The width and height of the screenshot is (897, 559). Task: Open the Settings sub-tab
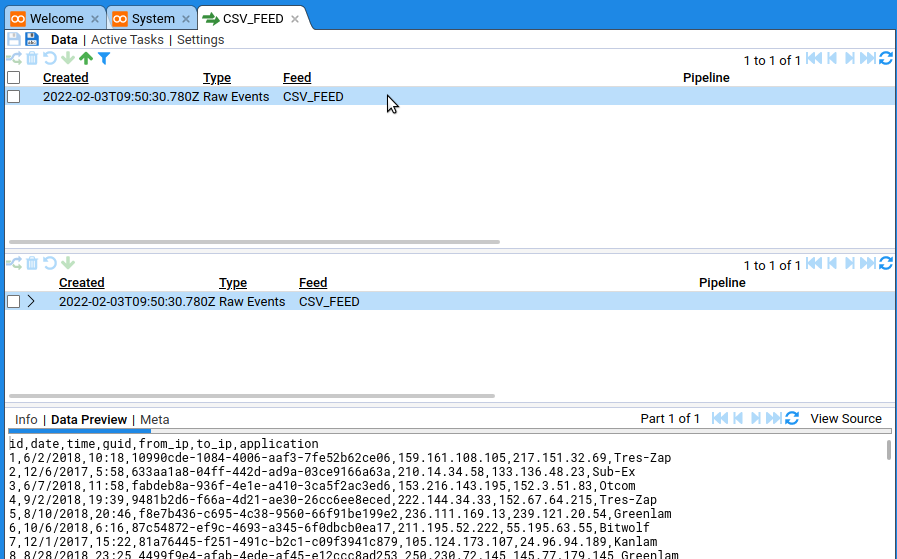(200, 40)
